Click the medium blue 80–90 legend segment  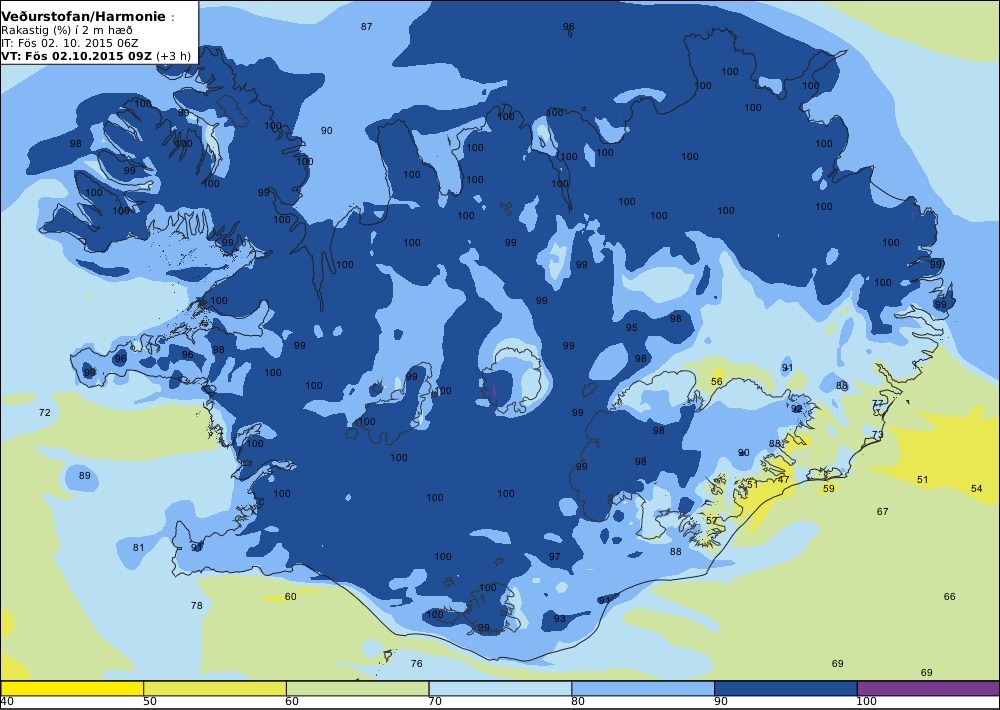pos(643,688)
